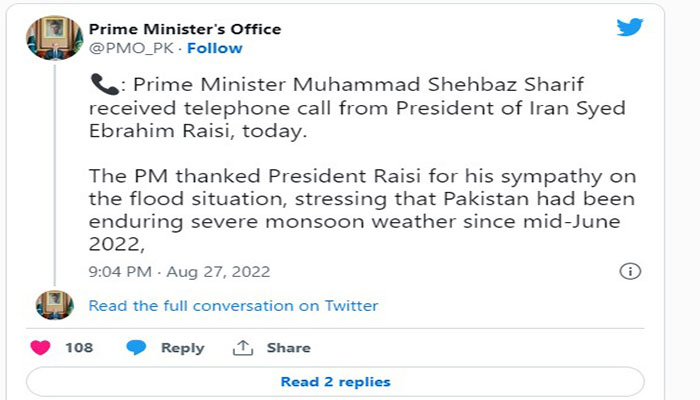Click the 108 likes count

79,348
